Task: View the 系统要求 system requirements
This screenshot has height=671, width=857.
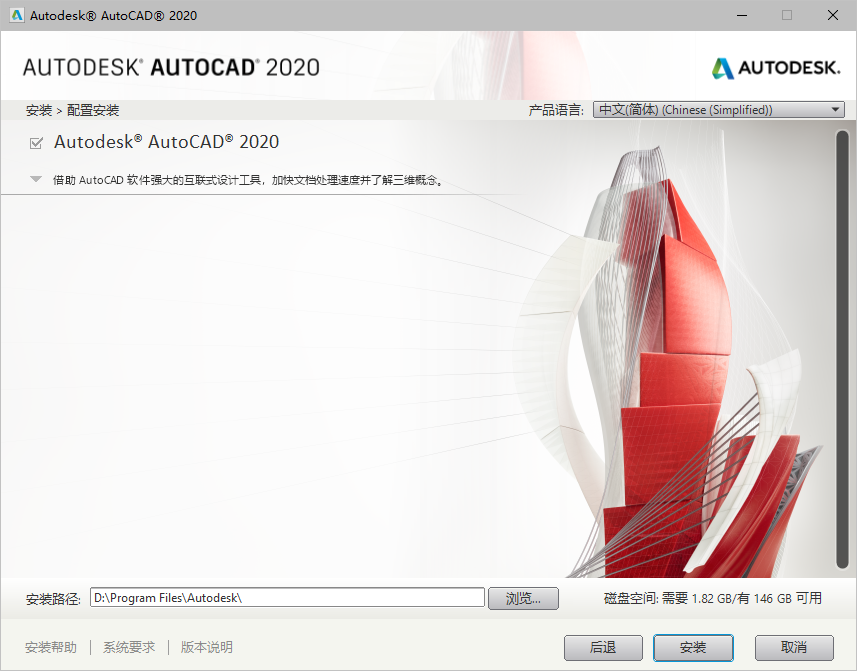Action: pyautogui.click(x=128, y=647)
